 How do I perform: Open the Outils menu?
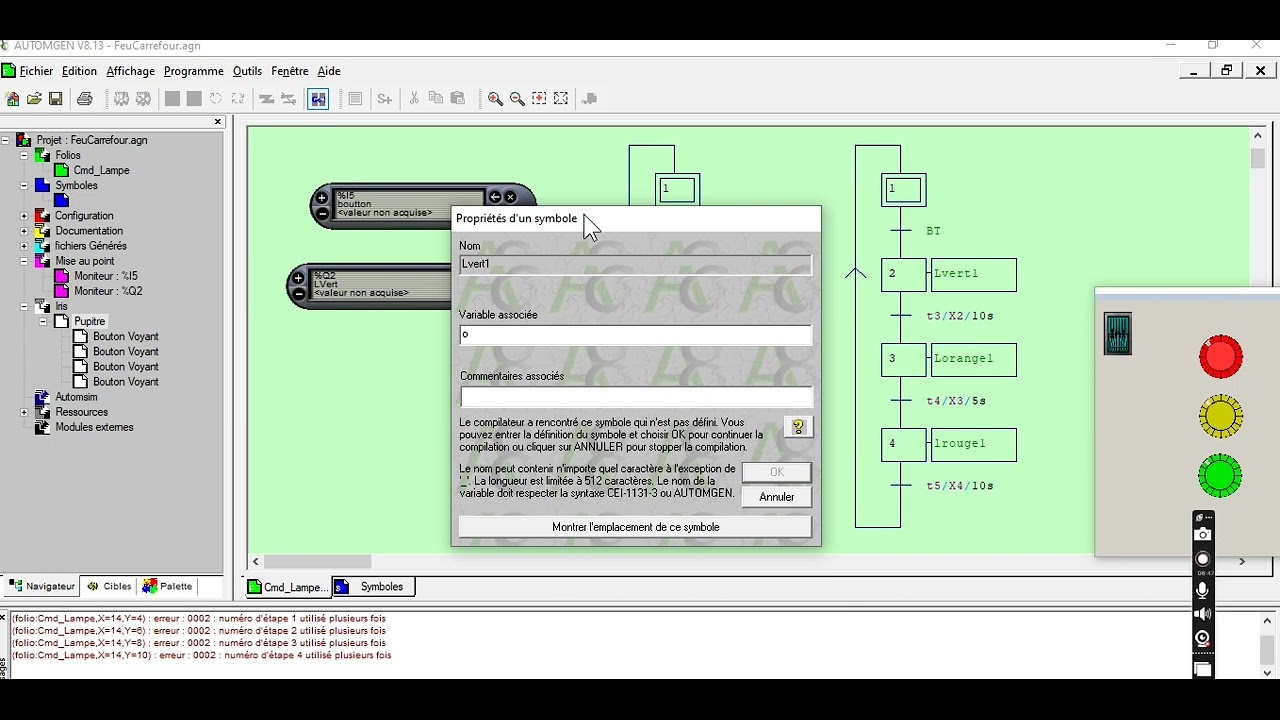[247, 71]
